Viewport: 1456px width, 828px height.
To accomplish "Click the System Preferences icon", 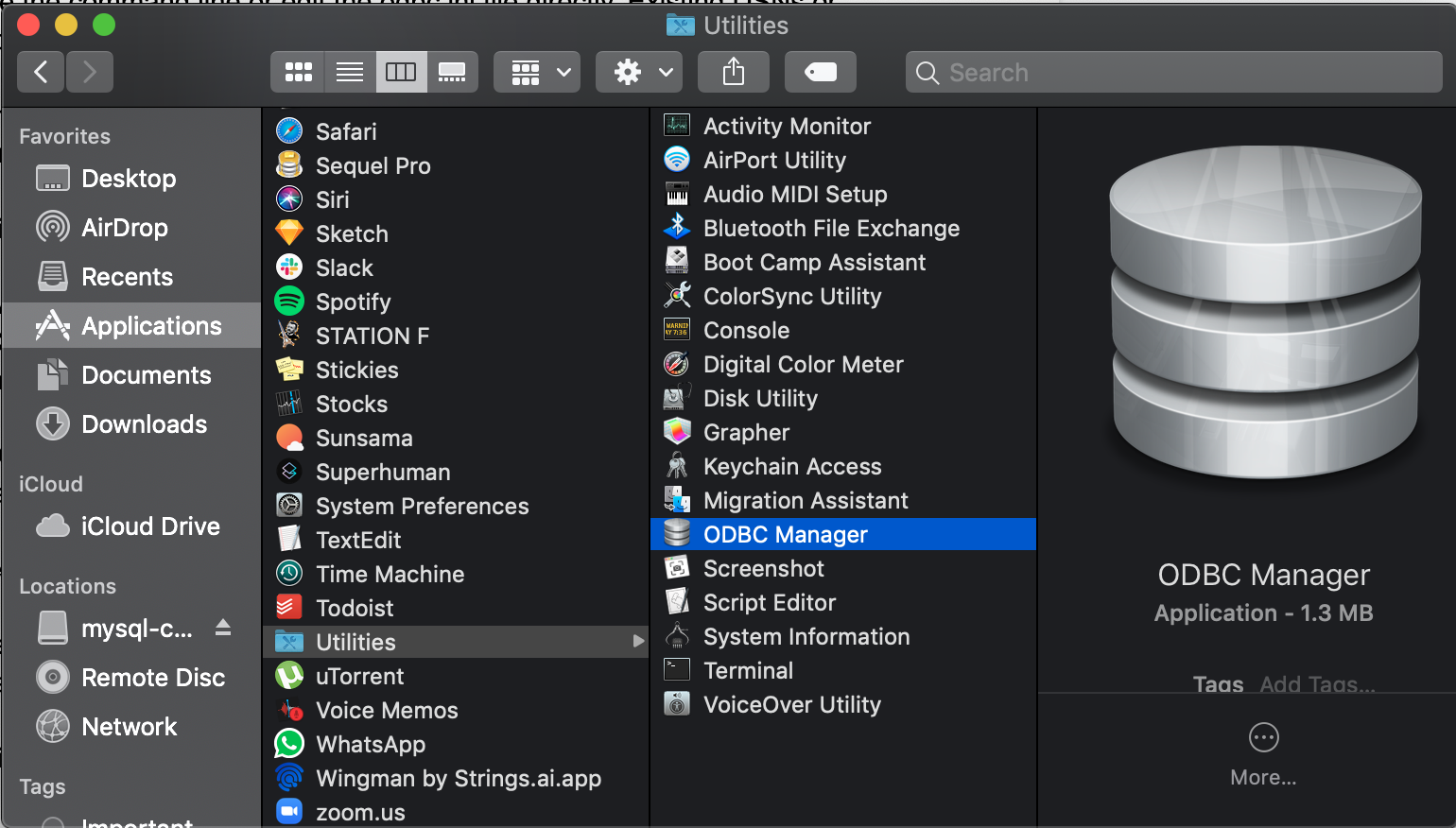I will pyautogui.click(x=289, y=506).
